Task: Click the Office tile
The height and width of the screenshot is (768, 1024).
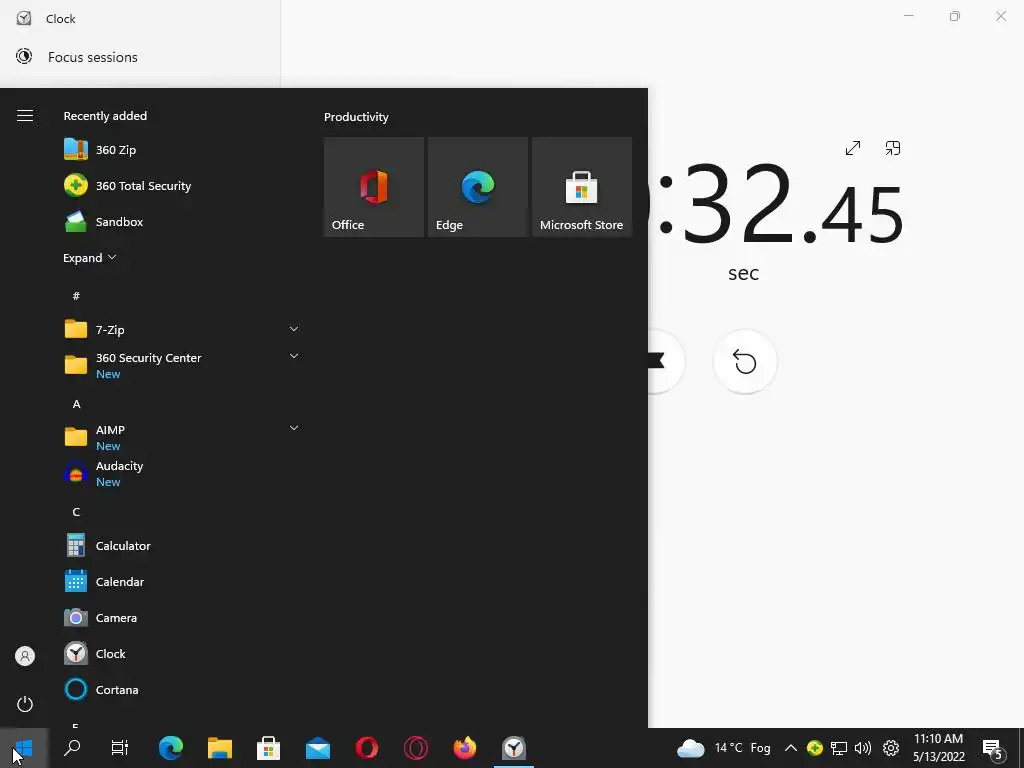Action: coord(374,187)
